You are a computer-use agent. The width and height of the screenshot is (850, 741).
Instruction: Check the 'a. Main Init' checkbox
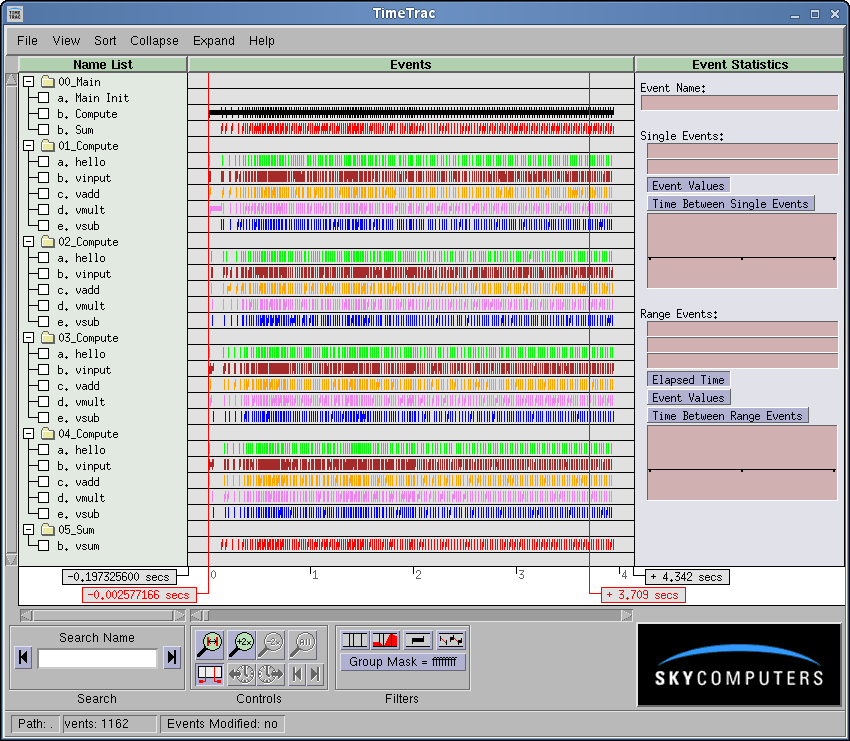pyautogui.click(x=44, y=98)
